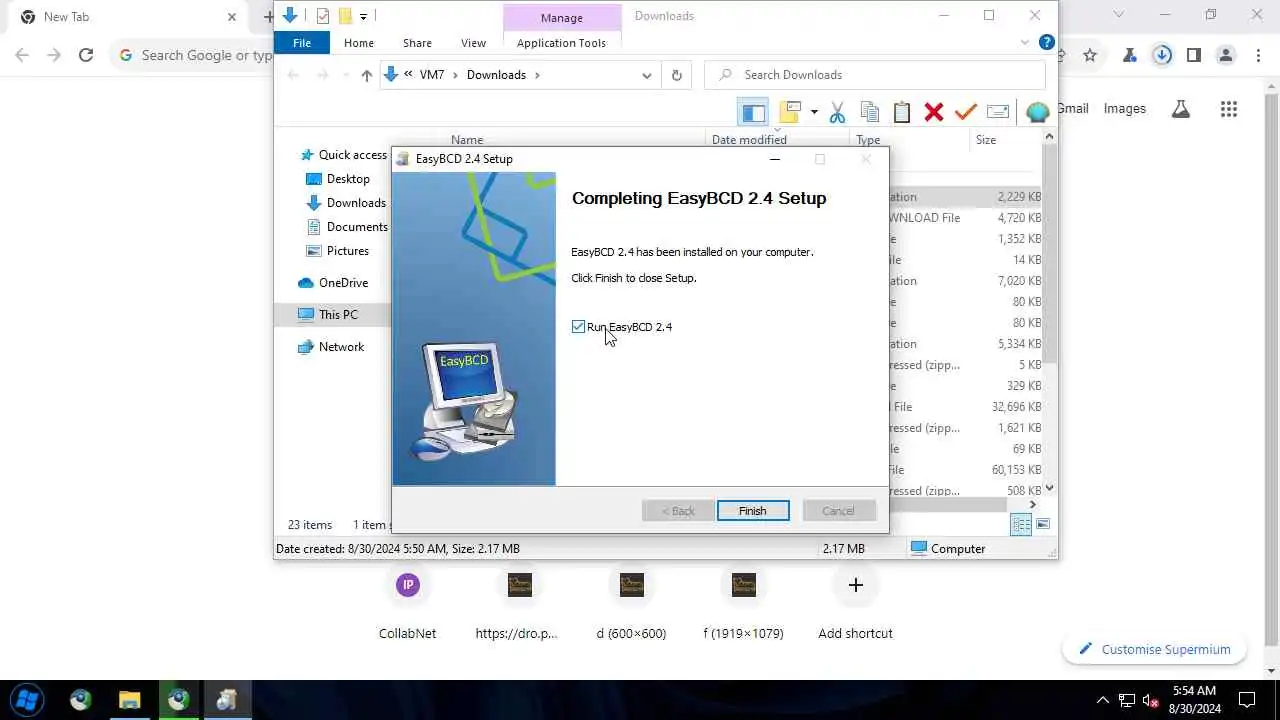Screen dimensions: 1280x720
Task: Select Quick access in navigation pane
Action: pos(352,155)
